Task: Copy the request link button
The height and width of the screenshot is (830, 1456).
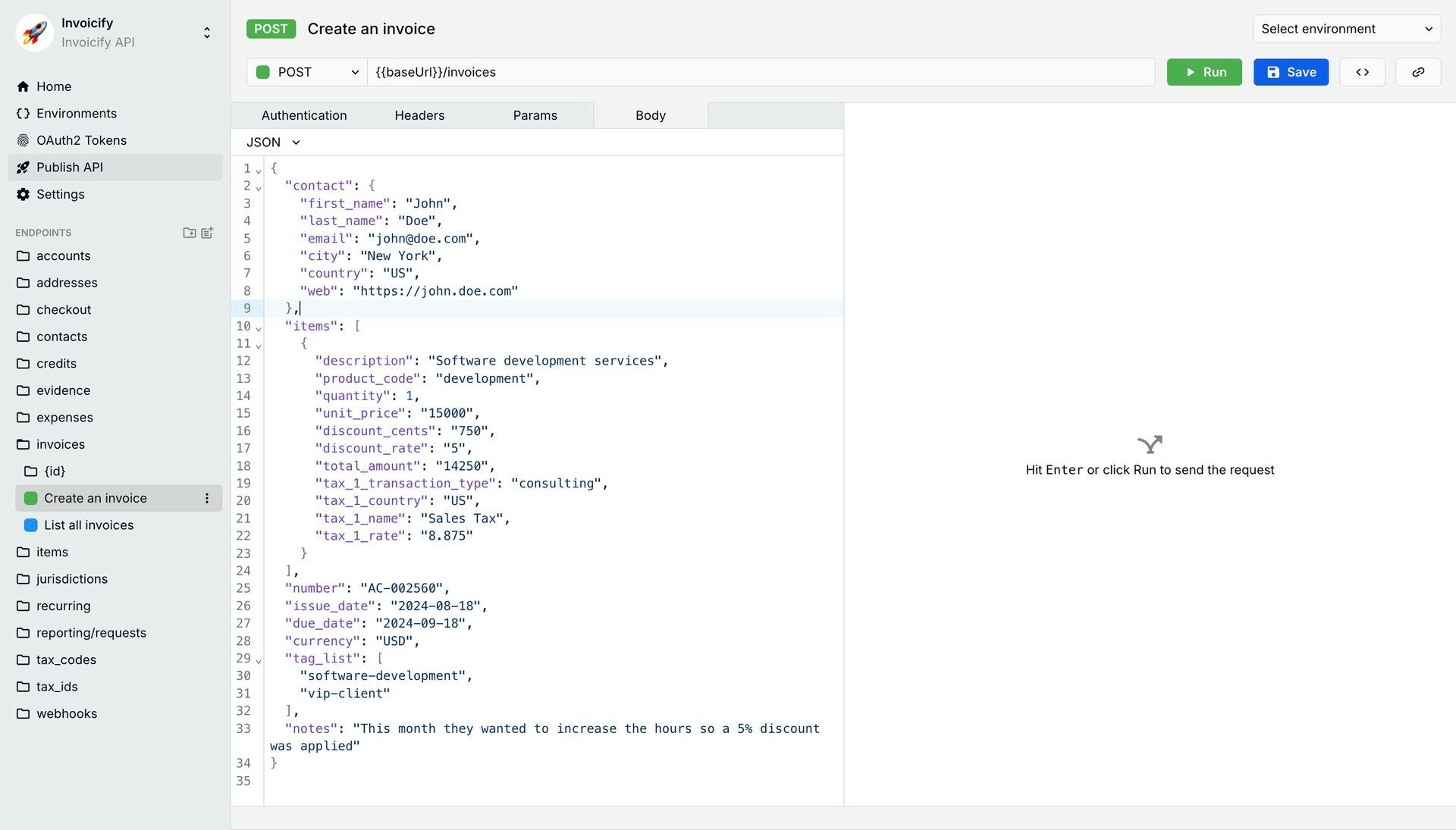Action: click(1418, 72)
